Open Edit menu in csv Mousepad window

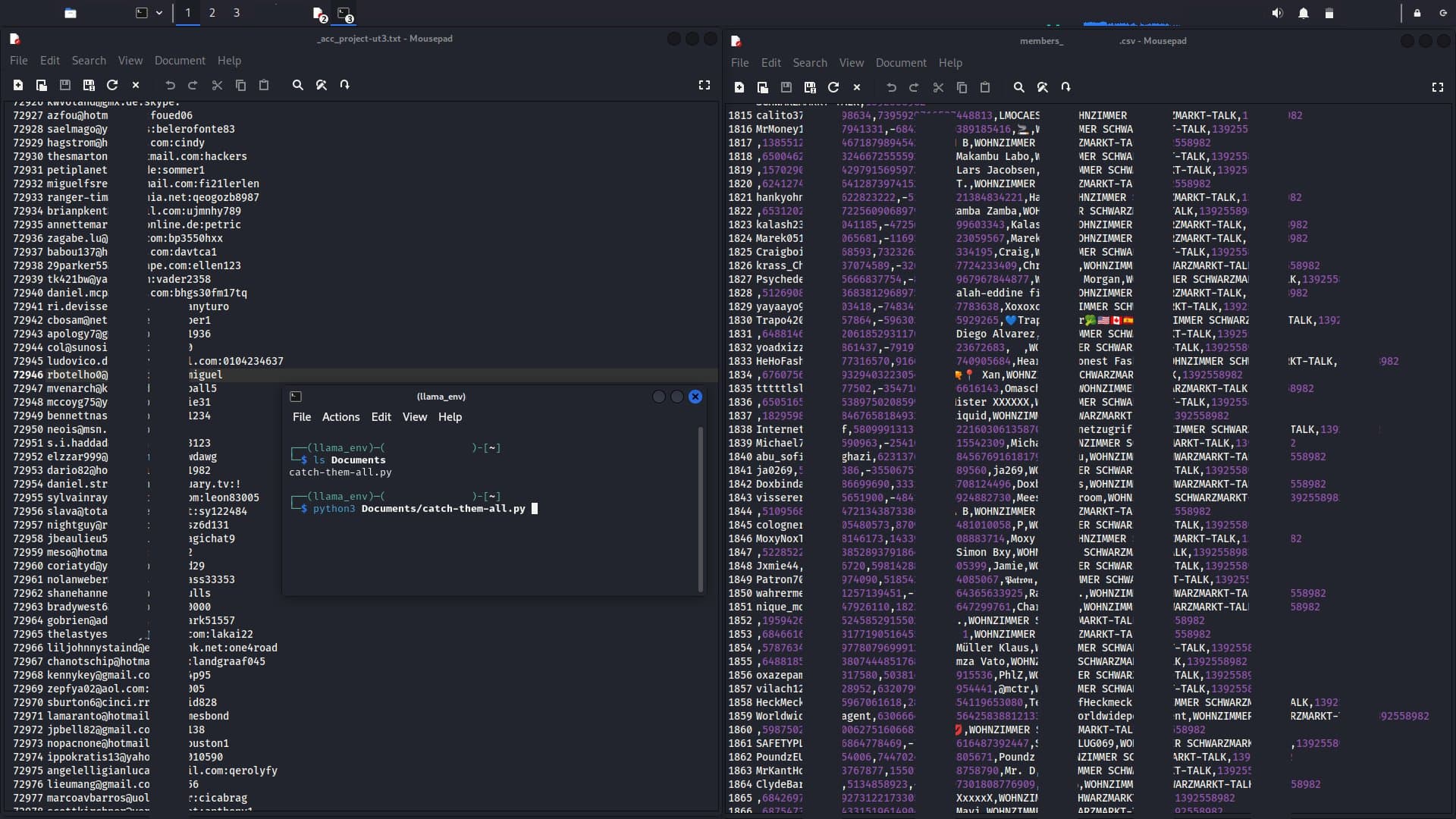click(771, 63)
